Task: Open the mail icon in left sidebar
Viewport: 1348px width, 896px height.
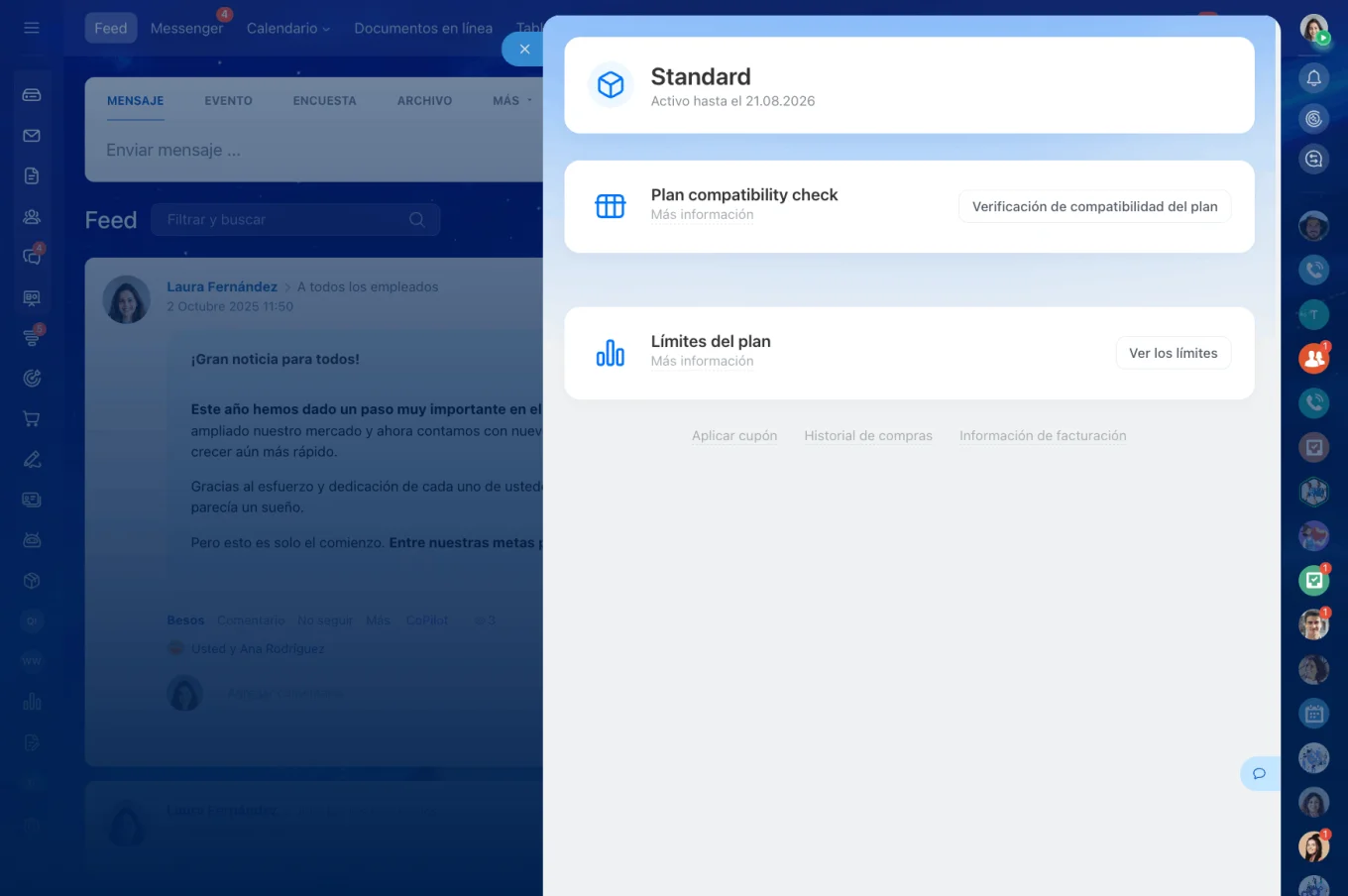Action: [32, 136]
